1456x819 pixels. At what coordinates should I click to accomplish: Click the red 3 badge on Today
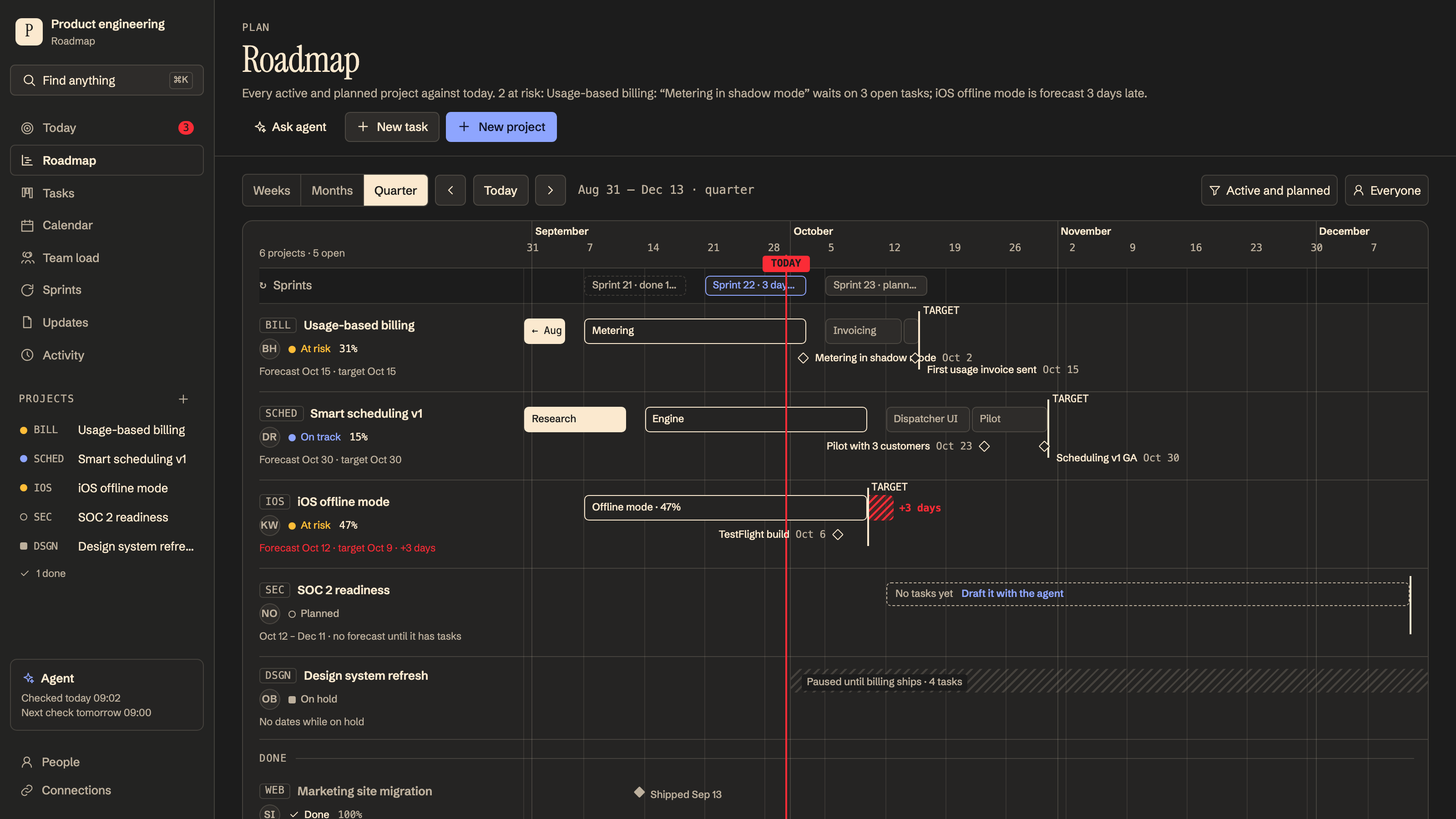click(x=186, y=128)
